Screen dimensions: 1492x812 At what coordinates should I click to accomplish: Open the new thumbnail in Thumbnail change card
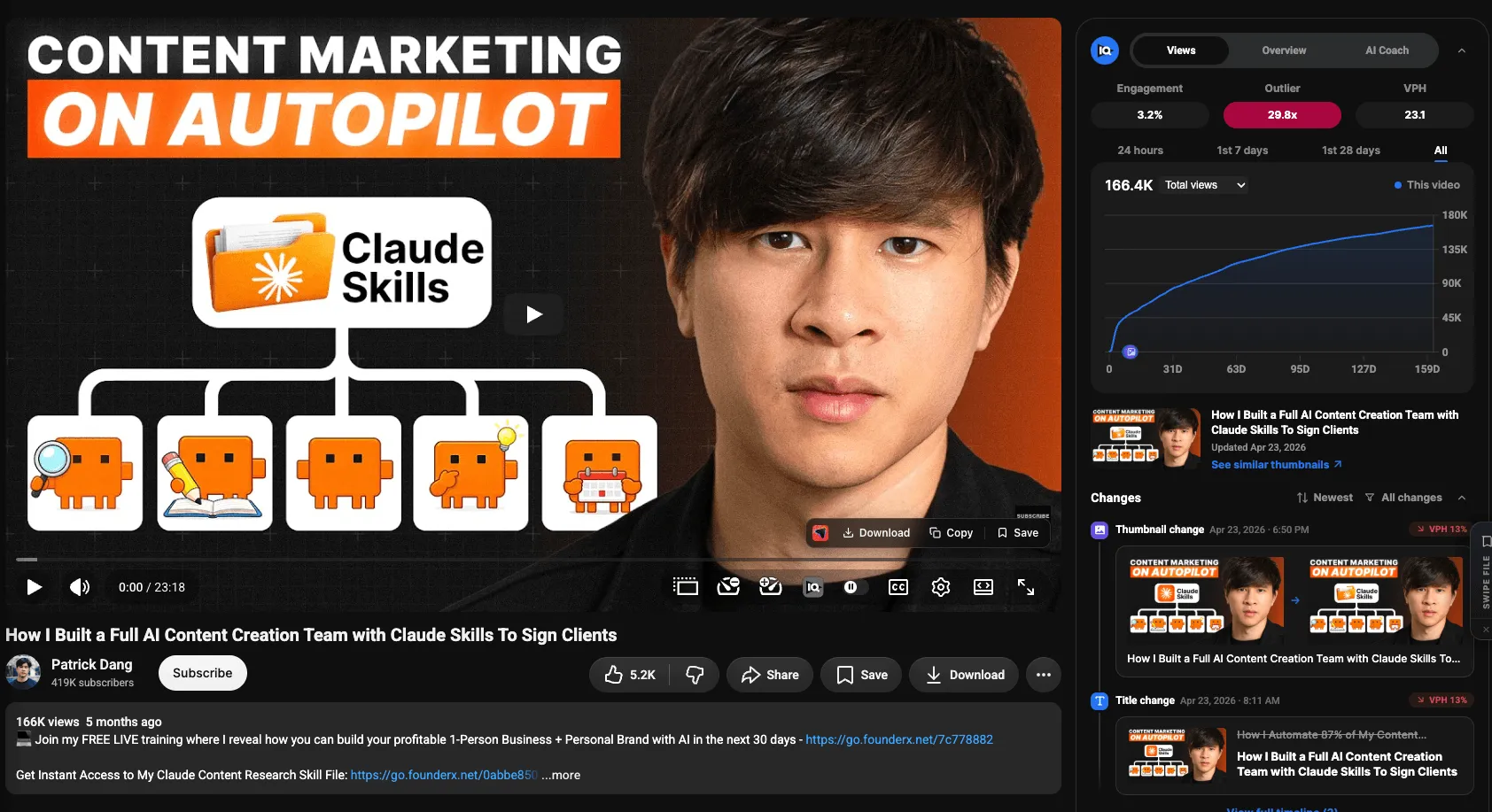(x=1386, y=599)
